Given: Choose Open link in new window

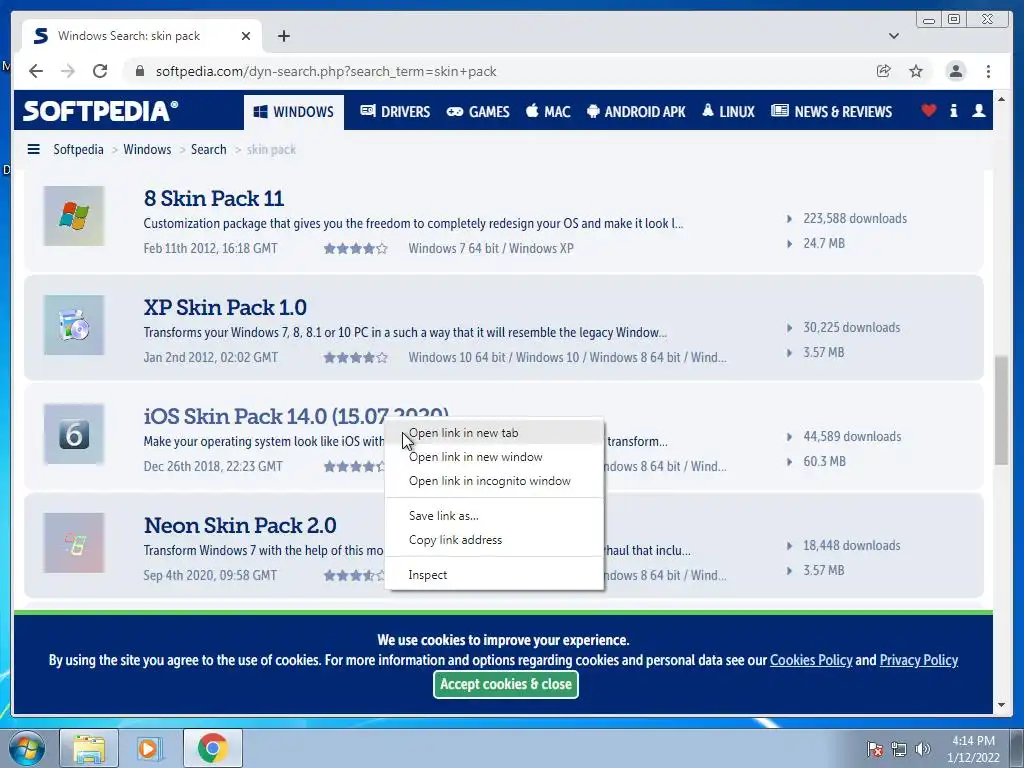Looking at the screenshot, I should coord(494,457).
